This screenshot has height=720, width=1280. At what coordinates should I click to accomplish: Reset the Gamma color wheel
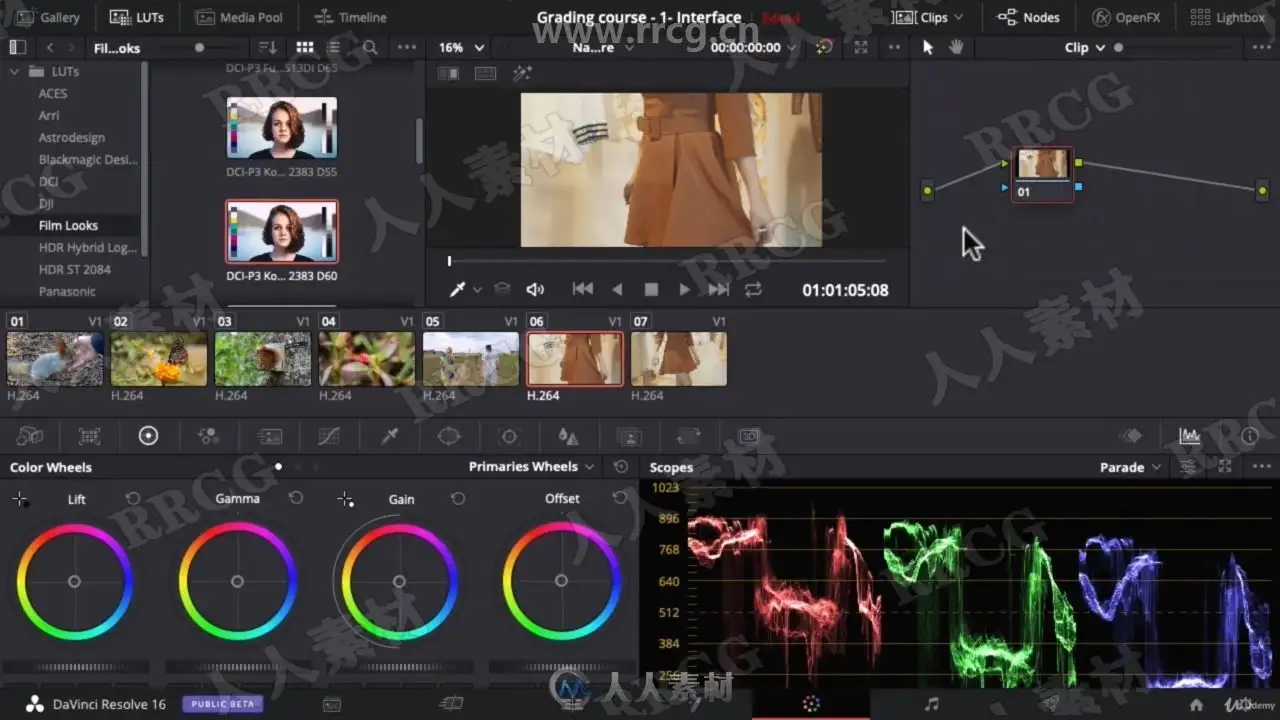click(296, 498)
